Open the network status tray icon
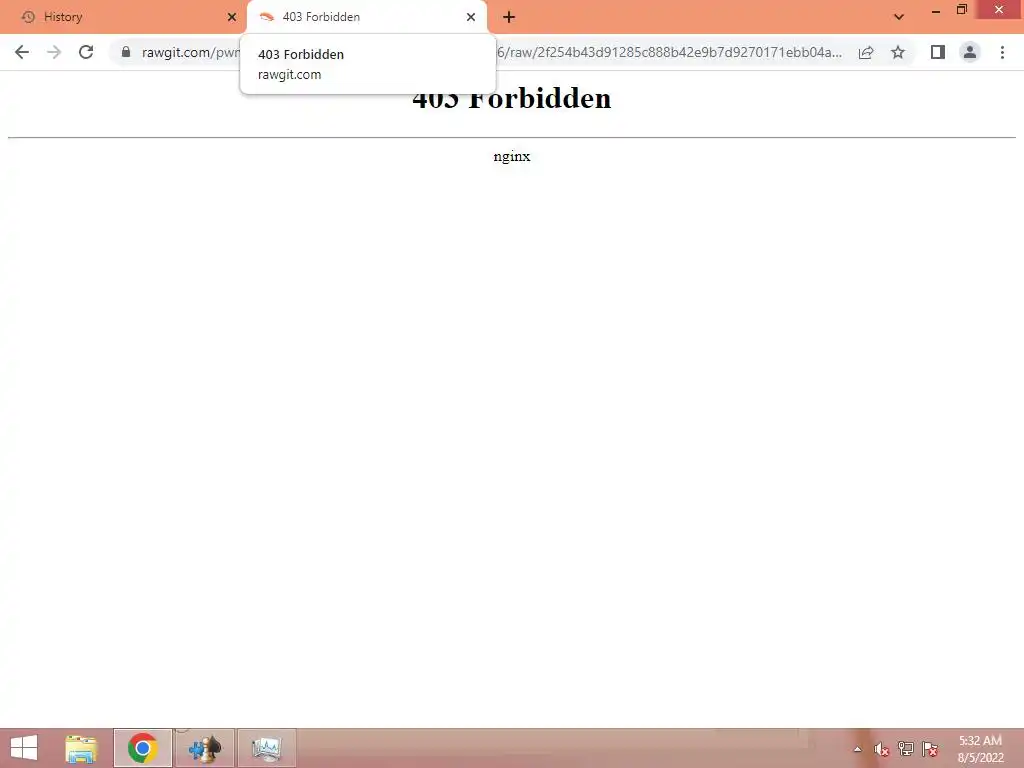This screenshot has height=768, width=1024. (906, 749)
